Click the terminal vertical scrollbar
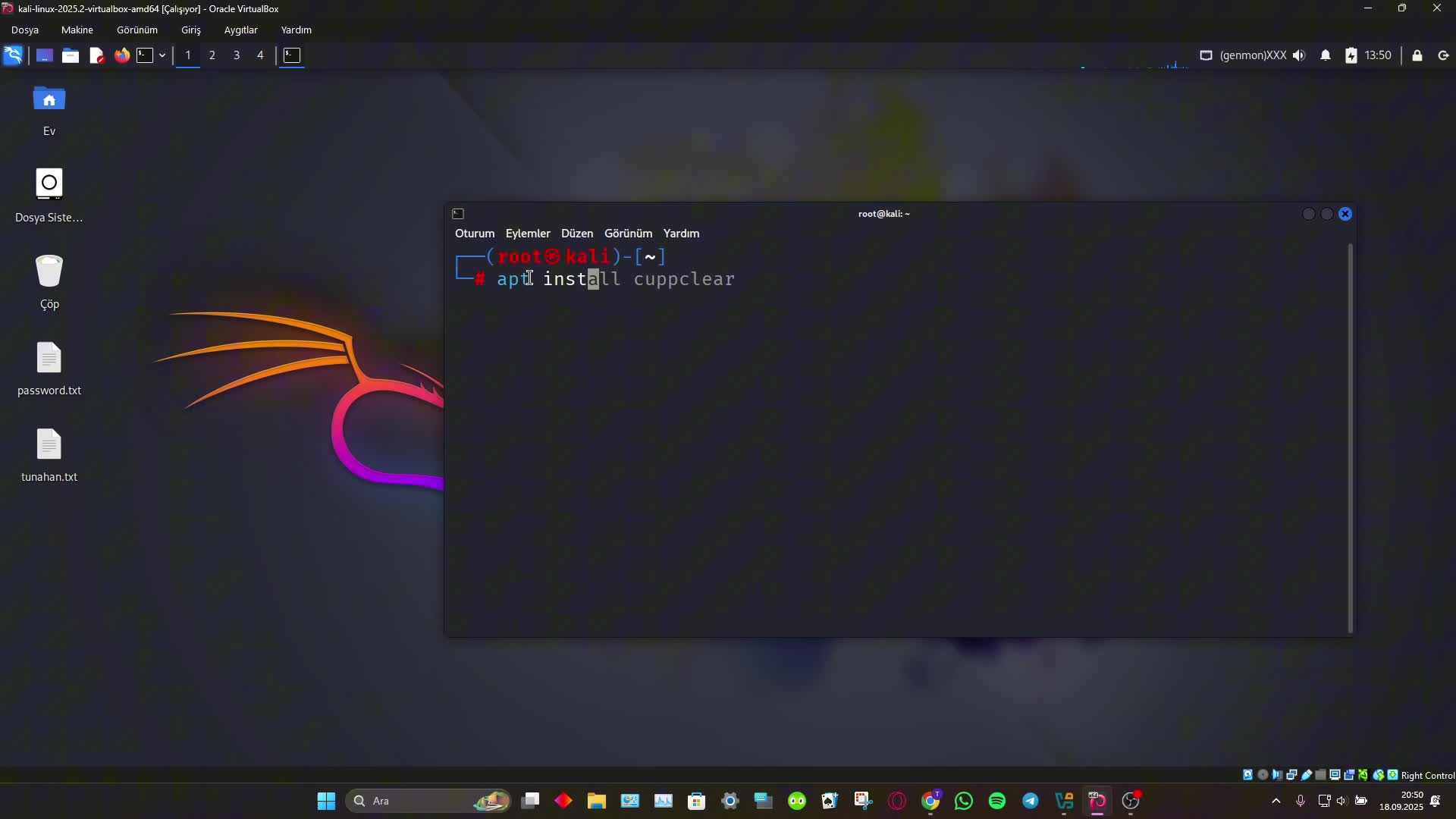This screenshot has width=1456, height=819. [x=1350, y=438]
